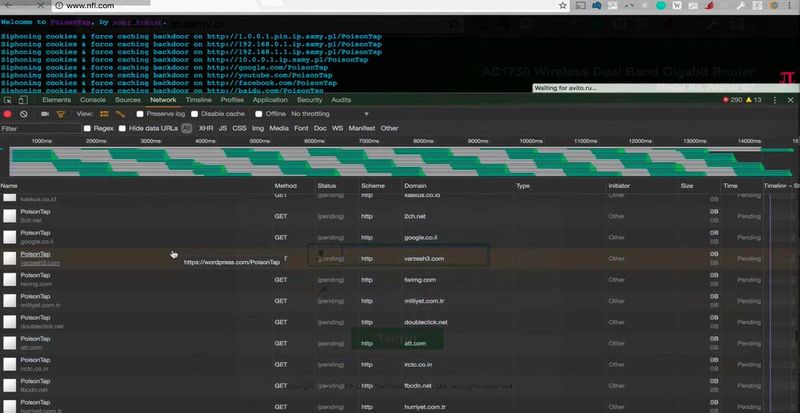Click the W extension icon

point(677,6)
